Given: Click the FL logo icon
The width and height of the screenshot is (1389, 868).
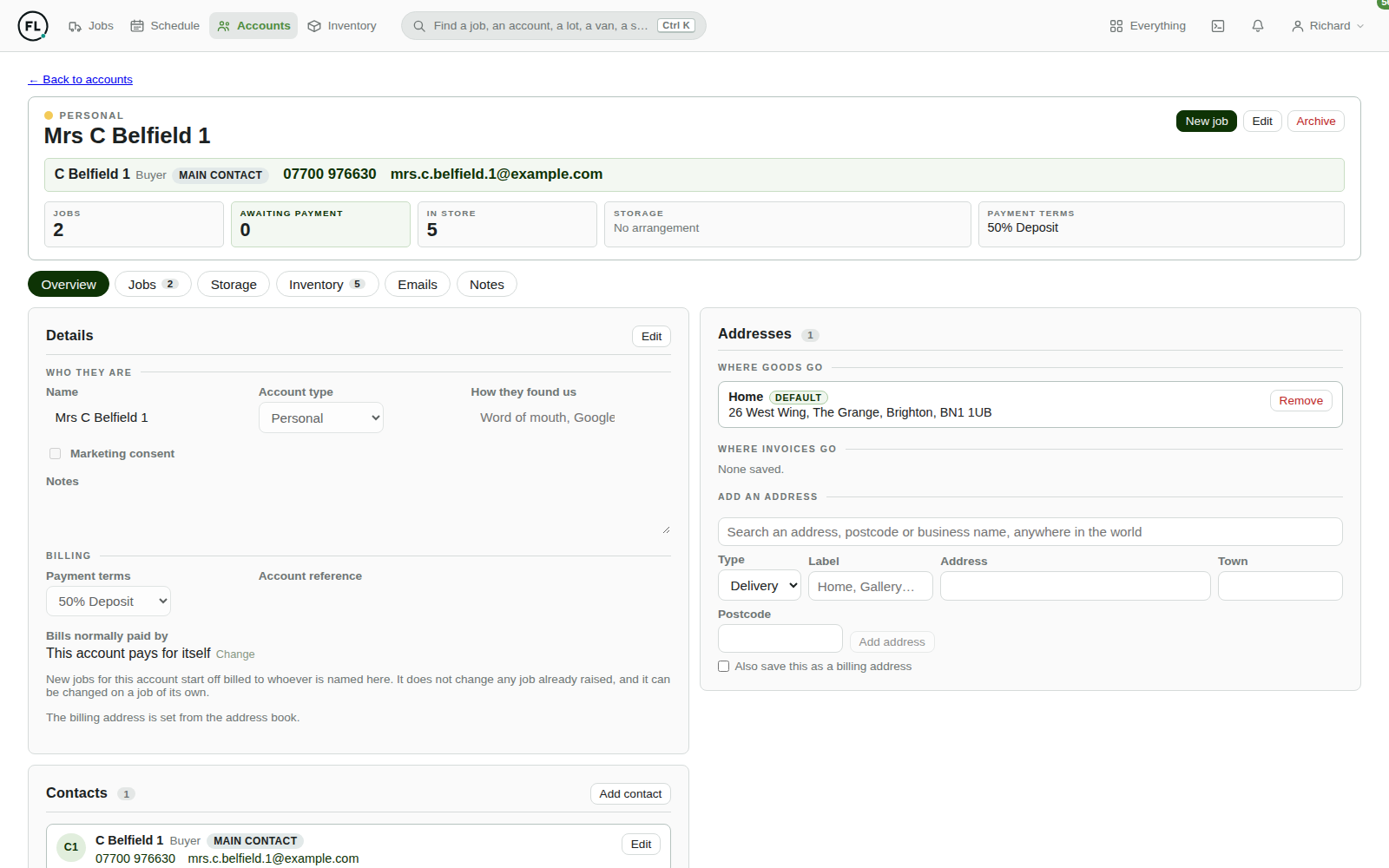Looking at the screenshot, I should tap(32, 26).
